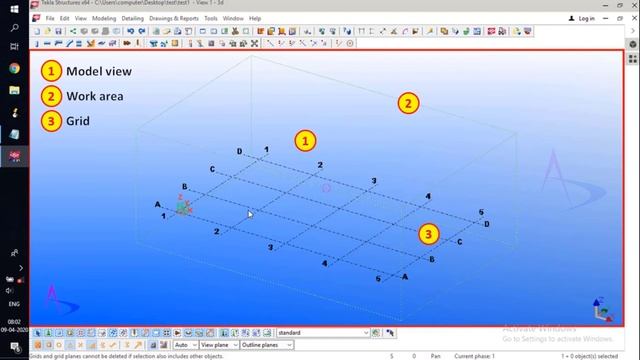Click 'Current phase: 1' in status bar
The height and width of the screenshot is (360, 640).
coord(474,356)
